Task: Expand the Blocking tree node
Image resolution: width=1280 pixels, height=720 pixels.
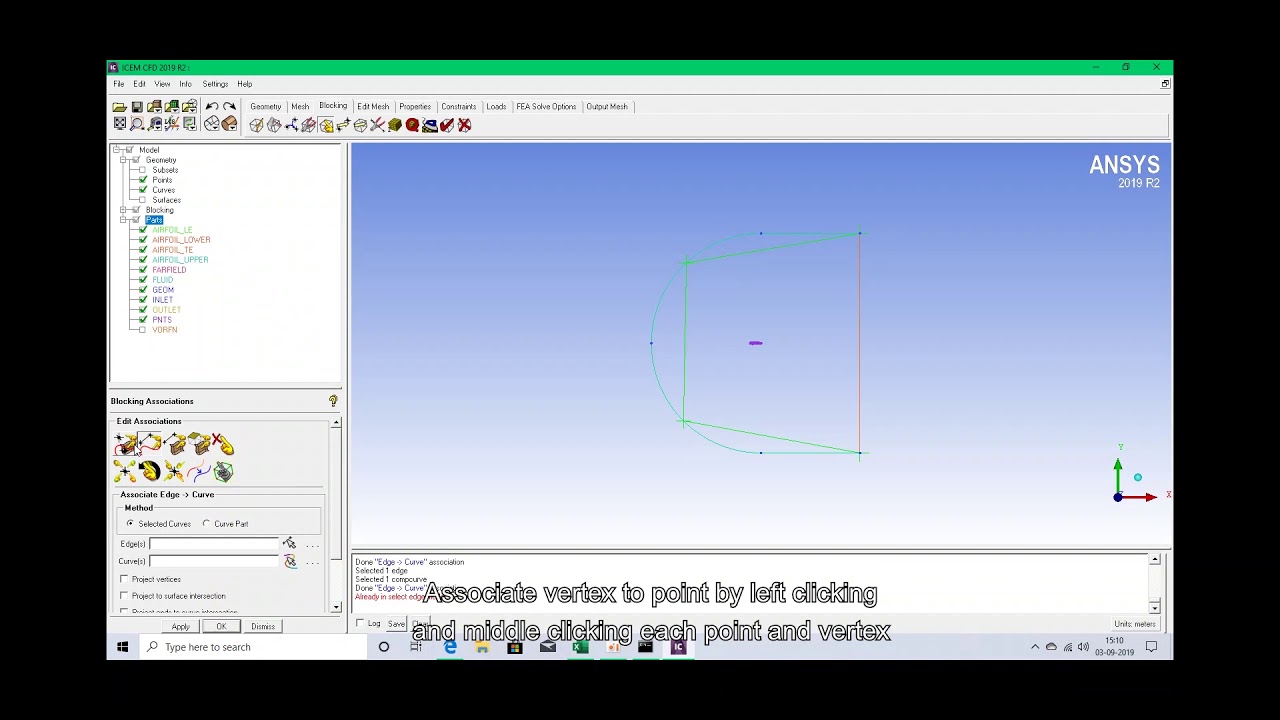Action: [x=123, y=210]
